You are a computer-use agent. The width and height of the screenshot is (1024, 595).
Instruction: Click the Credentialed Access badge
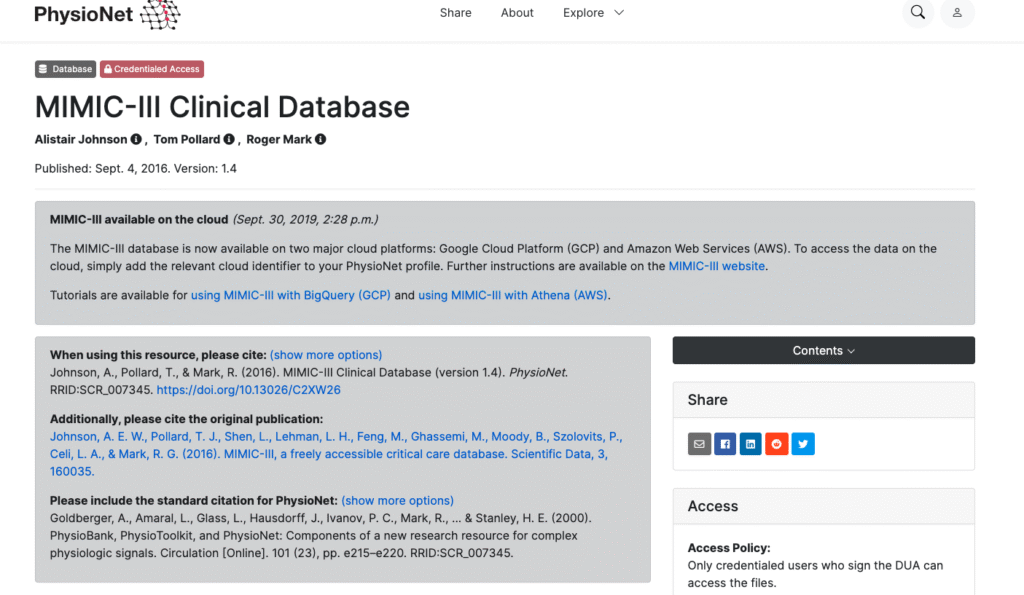click(151, 69)
